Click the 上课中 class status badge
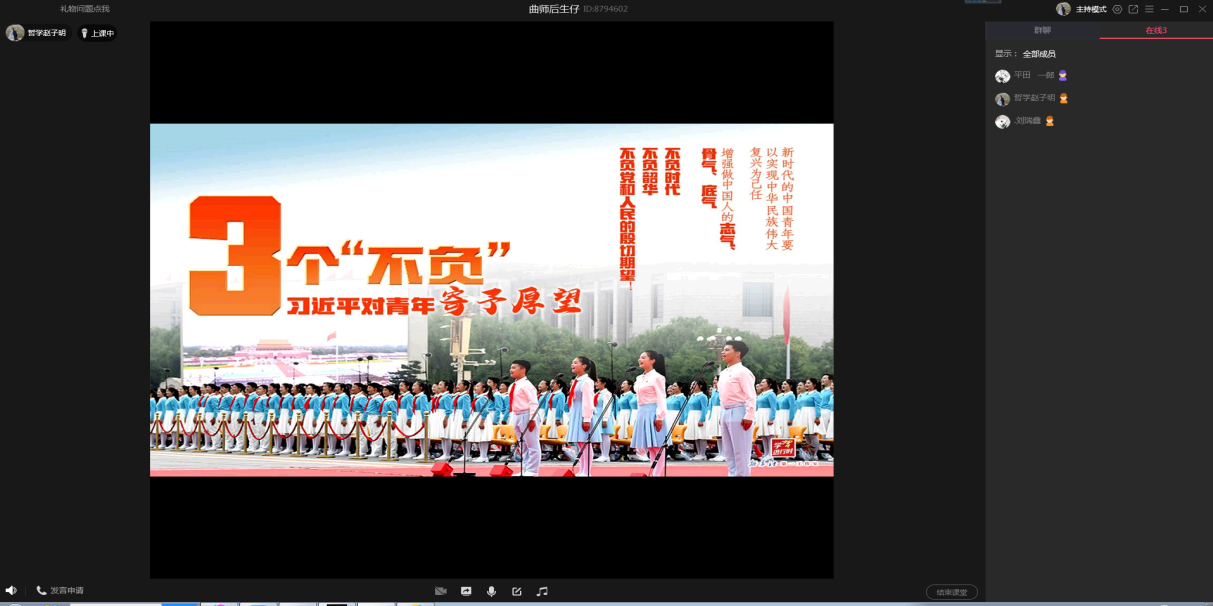Viewport: 1213px width, 606px height. [x=97, y=33]
